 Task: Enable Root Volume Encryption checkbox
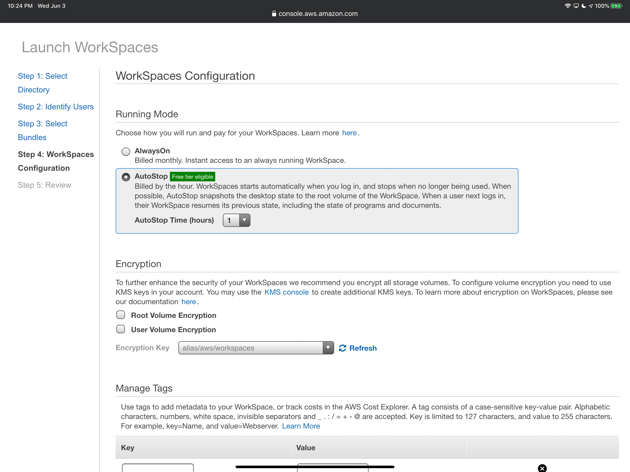121,315
